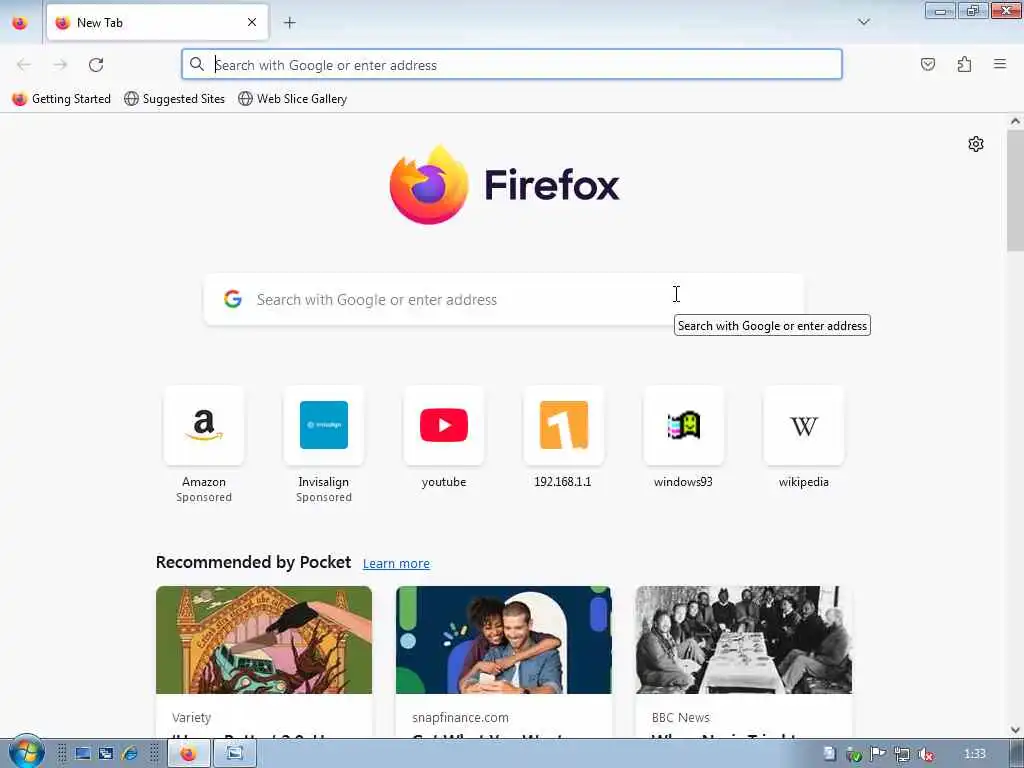Open the snapfinance.com story thumbnail
The image size is (1024, 768).
[504, 640]
